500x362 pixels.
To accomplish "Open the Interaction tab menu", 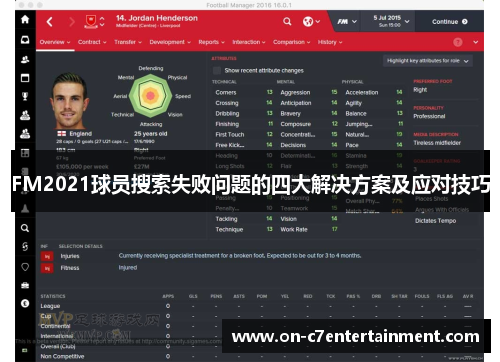I will (x=249, y=42).
